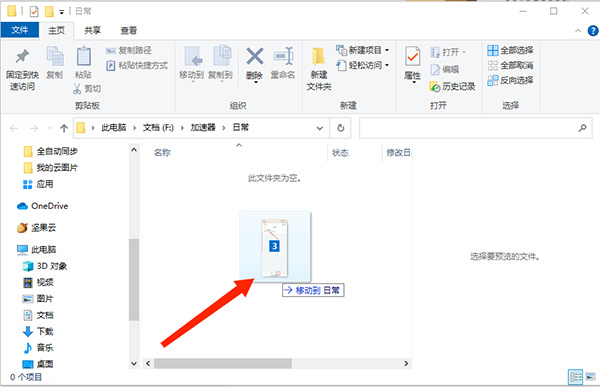
Task: Click the Delete (删除) X icon
Action: coord(254,56)
